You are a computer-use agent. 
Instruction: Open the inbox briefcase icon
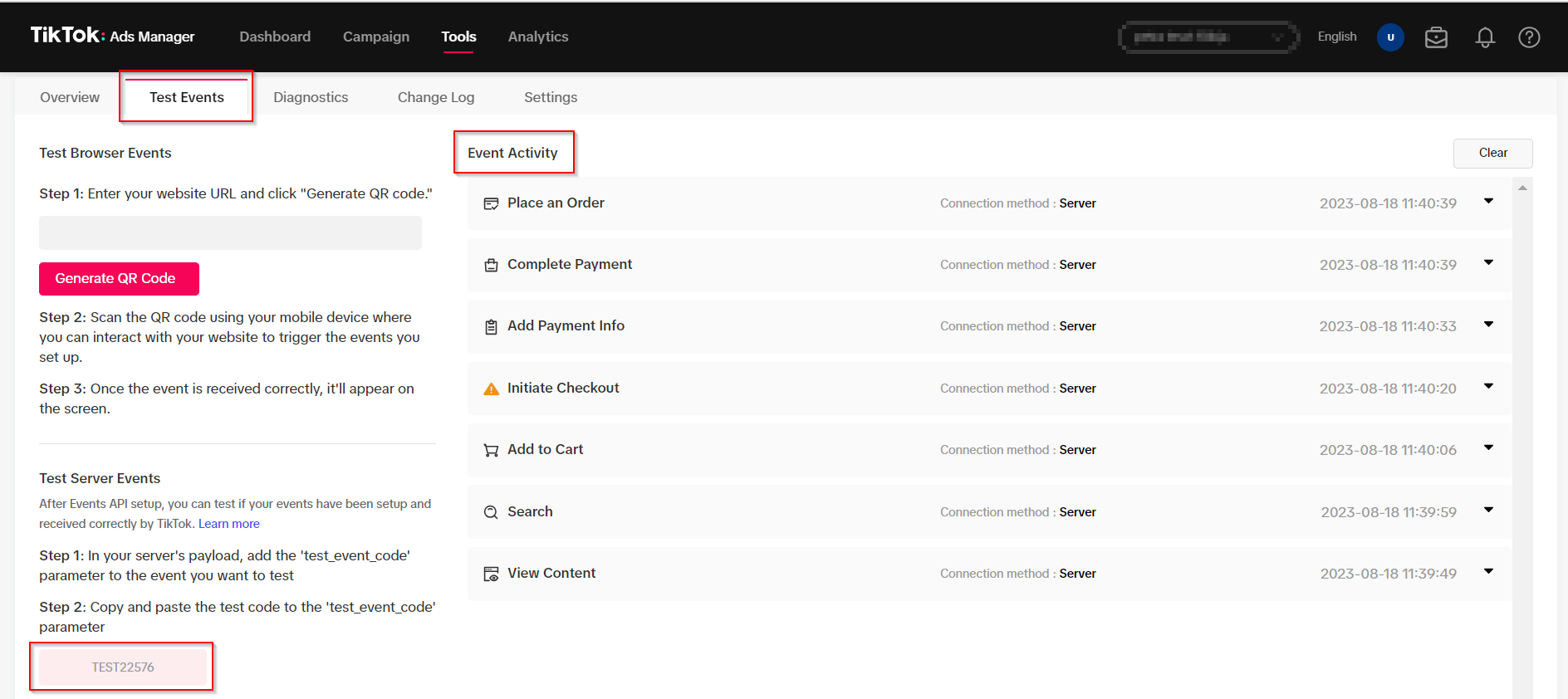tap(1436, 37)
